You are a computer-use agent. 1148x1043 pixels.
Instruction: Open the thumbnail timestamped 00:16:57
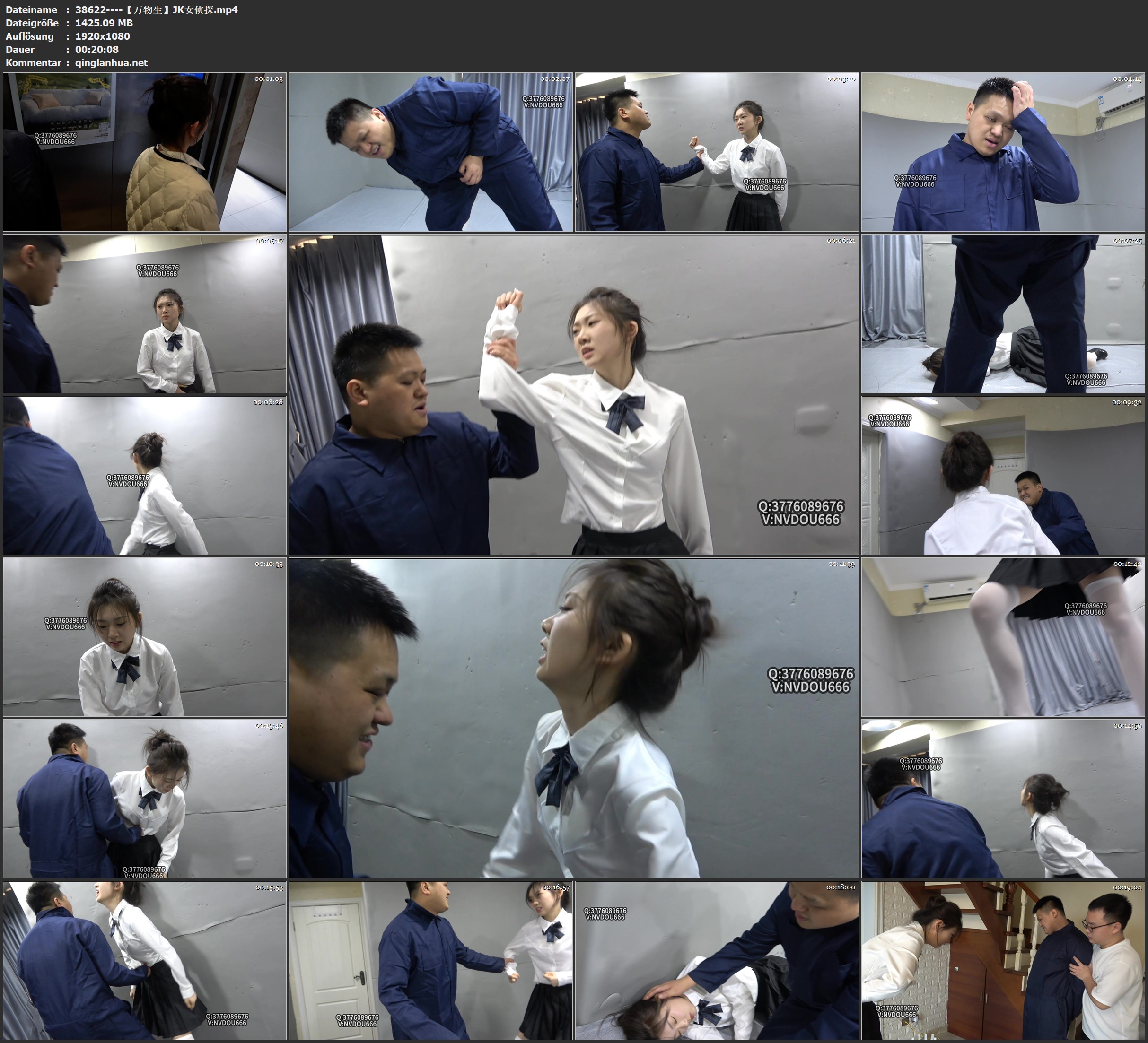(x=430, y=960)
